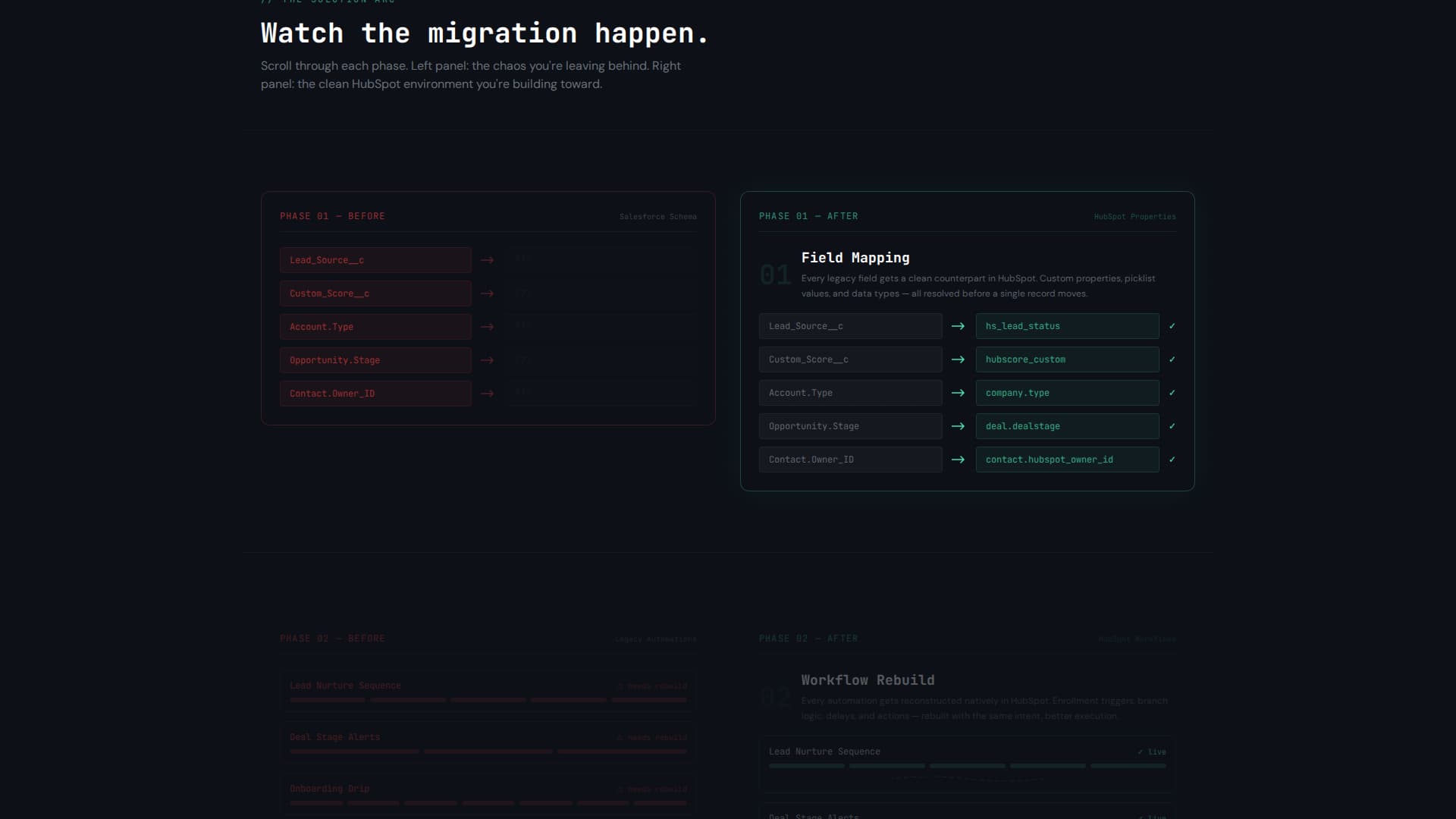This screenshot has height=819, width=1456.
Task: Select the gray Opportunity.Stage field in After panel
Action: [851, 426]
